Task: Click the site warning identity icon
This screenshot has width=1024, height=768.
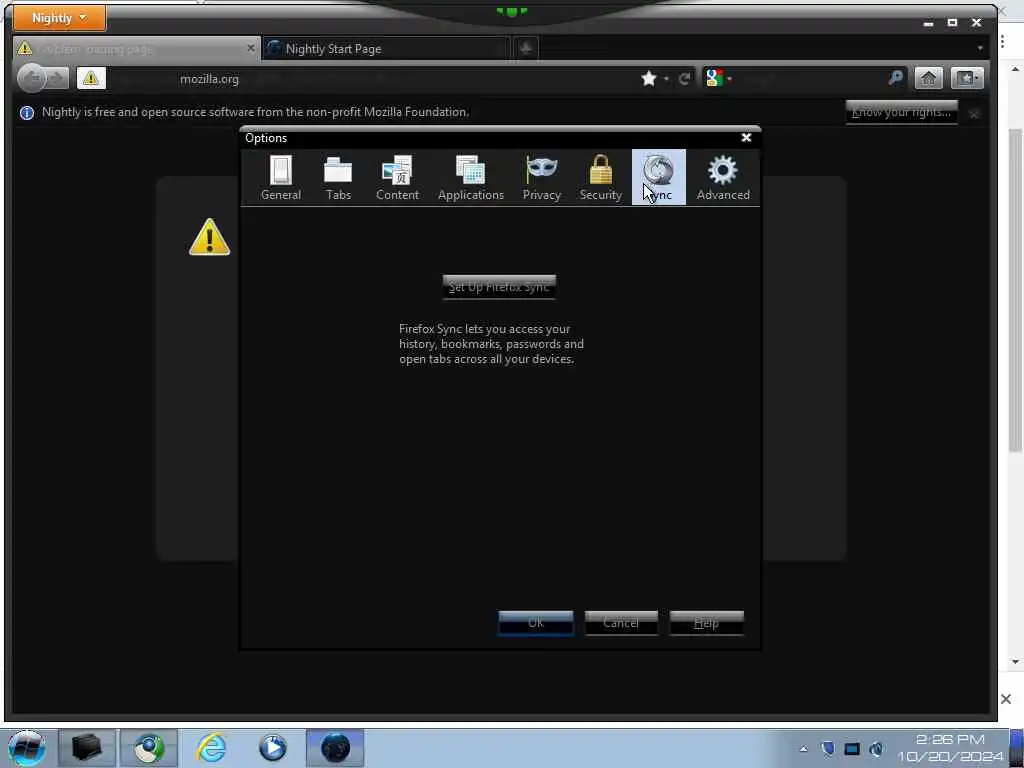Action: click(x=91, y=79)
